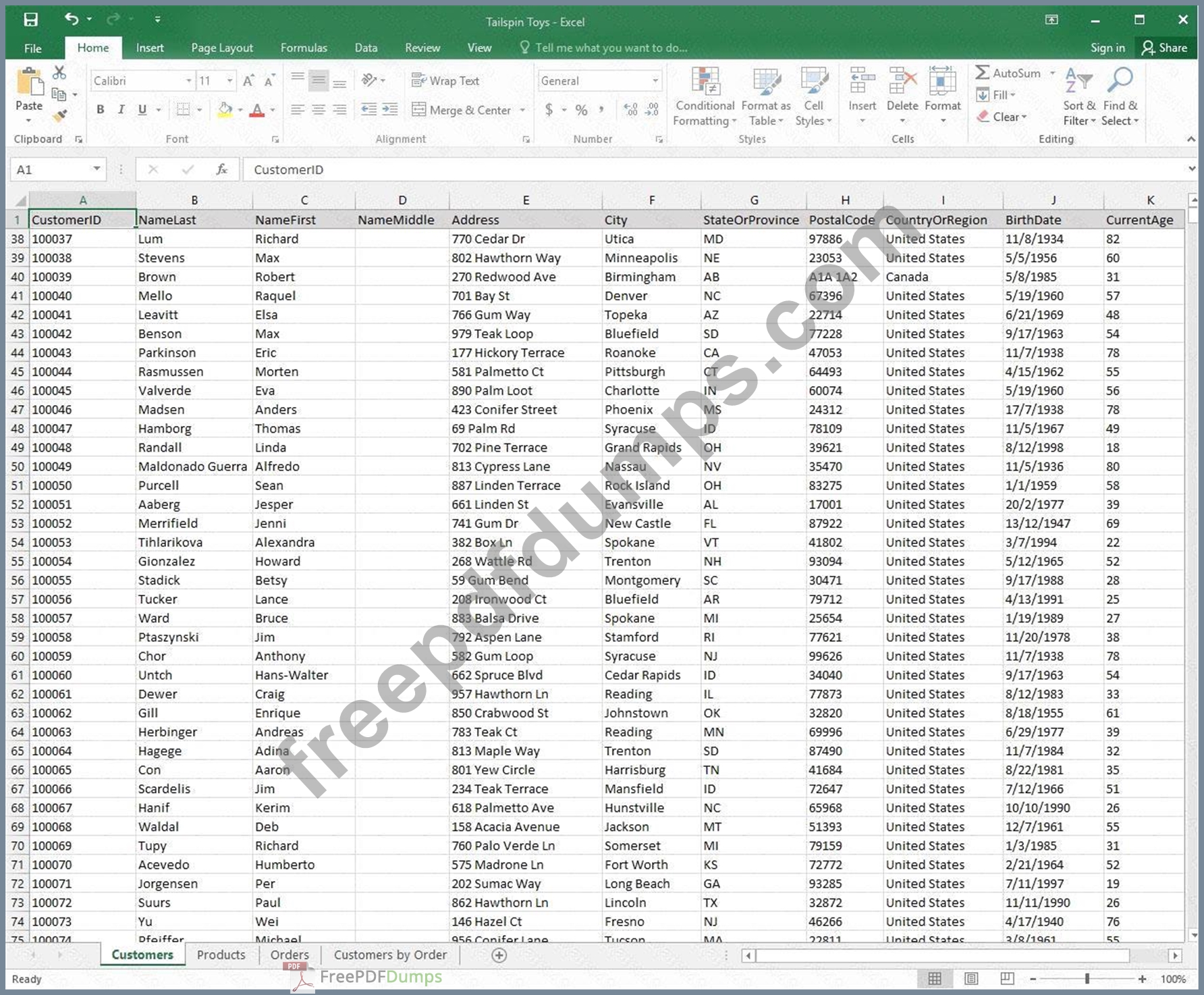
Task: Toggle Align Left horizontal alignment
Action: coord(297,109)
